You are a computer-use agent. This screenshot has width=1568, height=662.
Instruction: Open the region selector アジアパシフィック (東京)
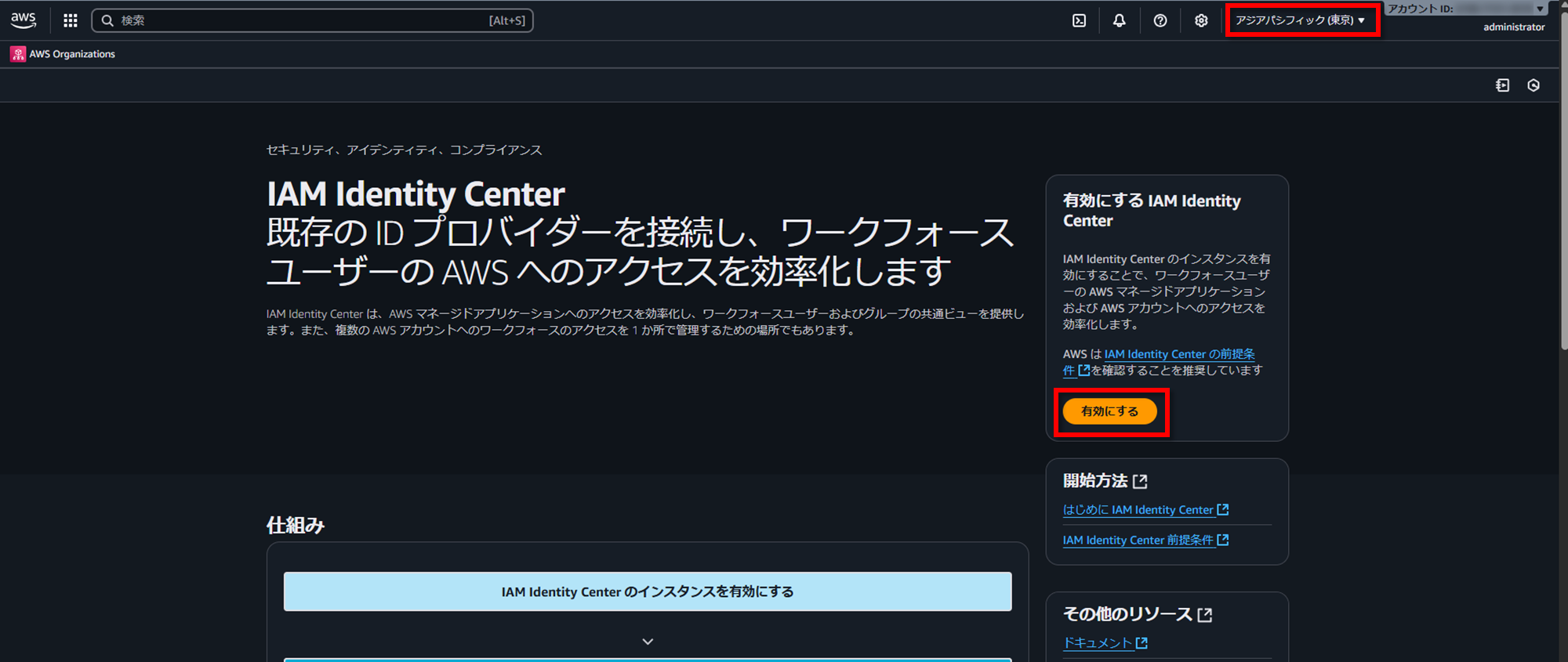pos(1301,20)
